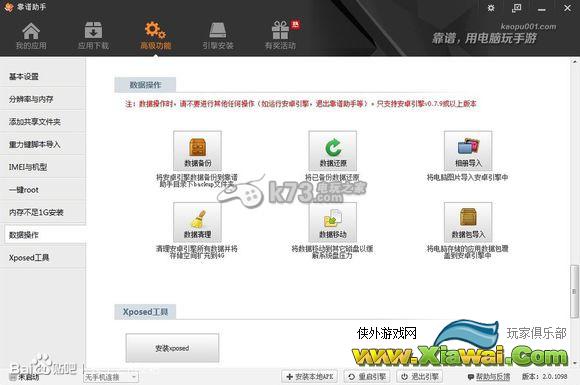Click the 相册导入 album import icon

coord(468,150)
